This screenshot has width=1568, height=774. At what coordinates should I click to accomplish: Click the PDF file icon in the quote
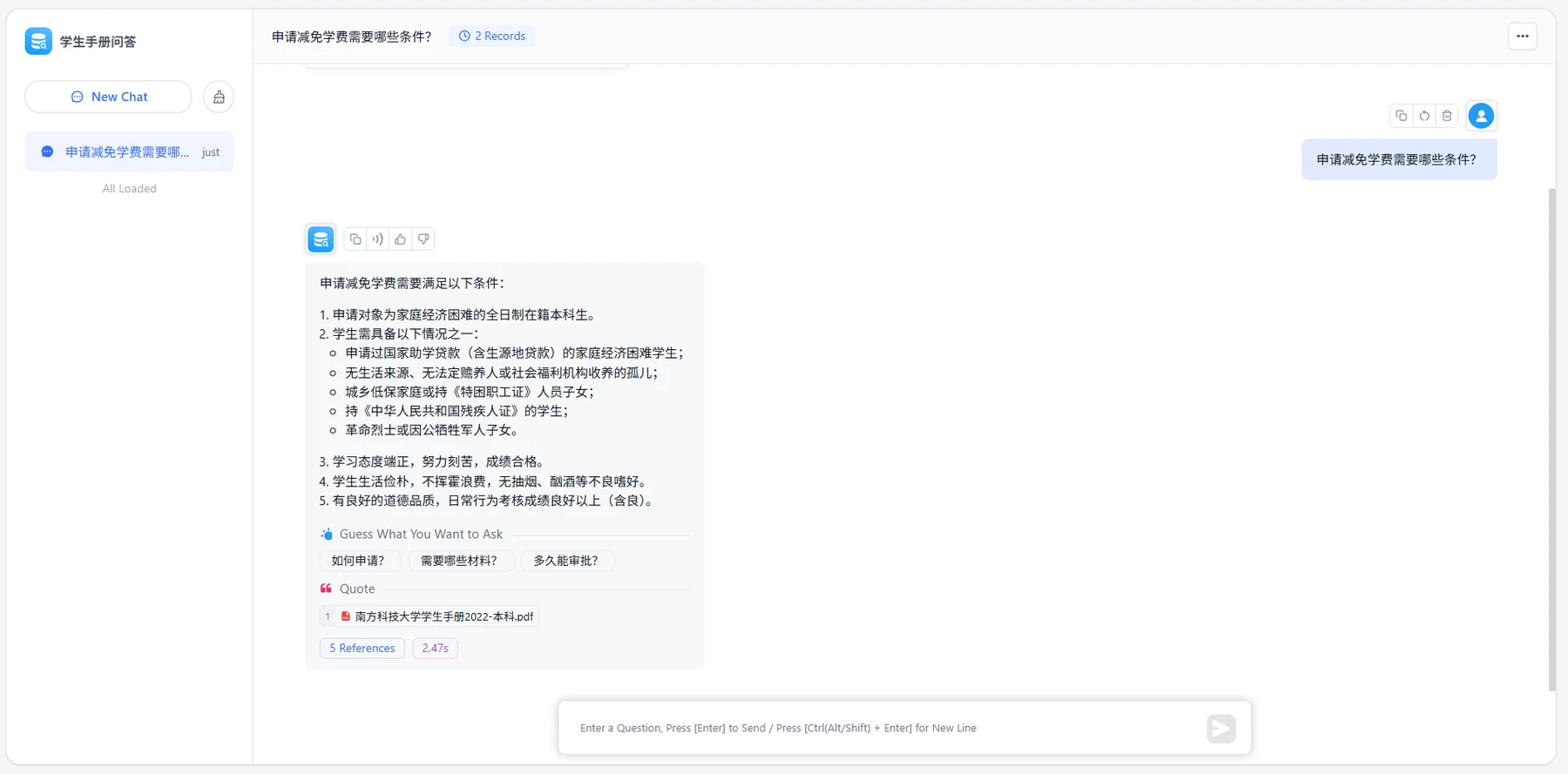click(x=346, y=616)
